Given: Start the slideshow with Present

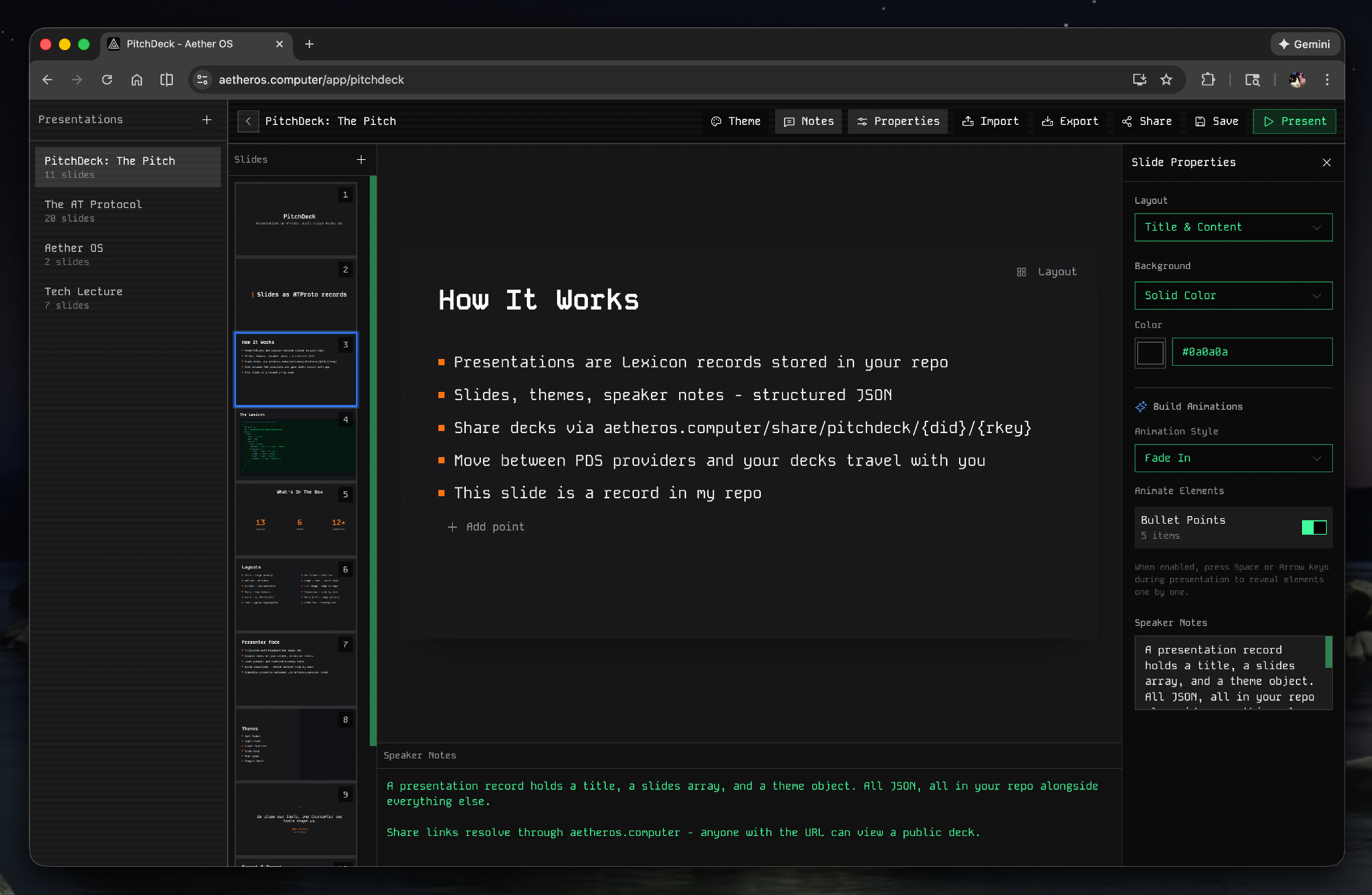Looking at the screenshot, I should click(x=1294, y=121).
